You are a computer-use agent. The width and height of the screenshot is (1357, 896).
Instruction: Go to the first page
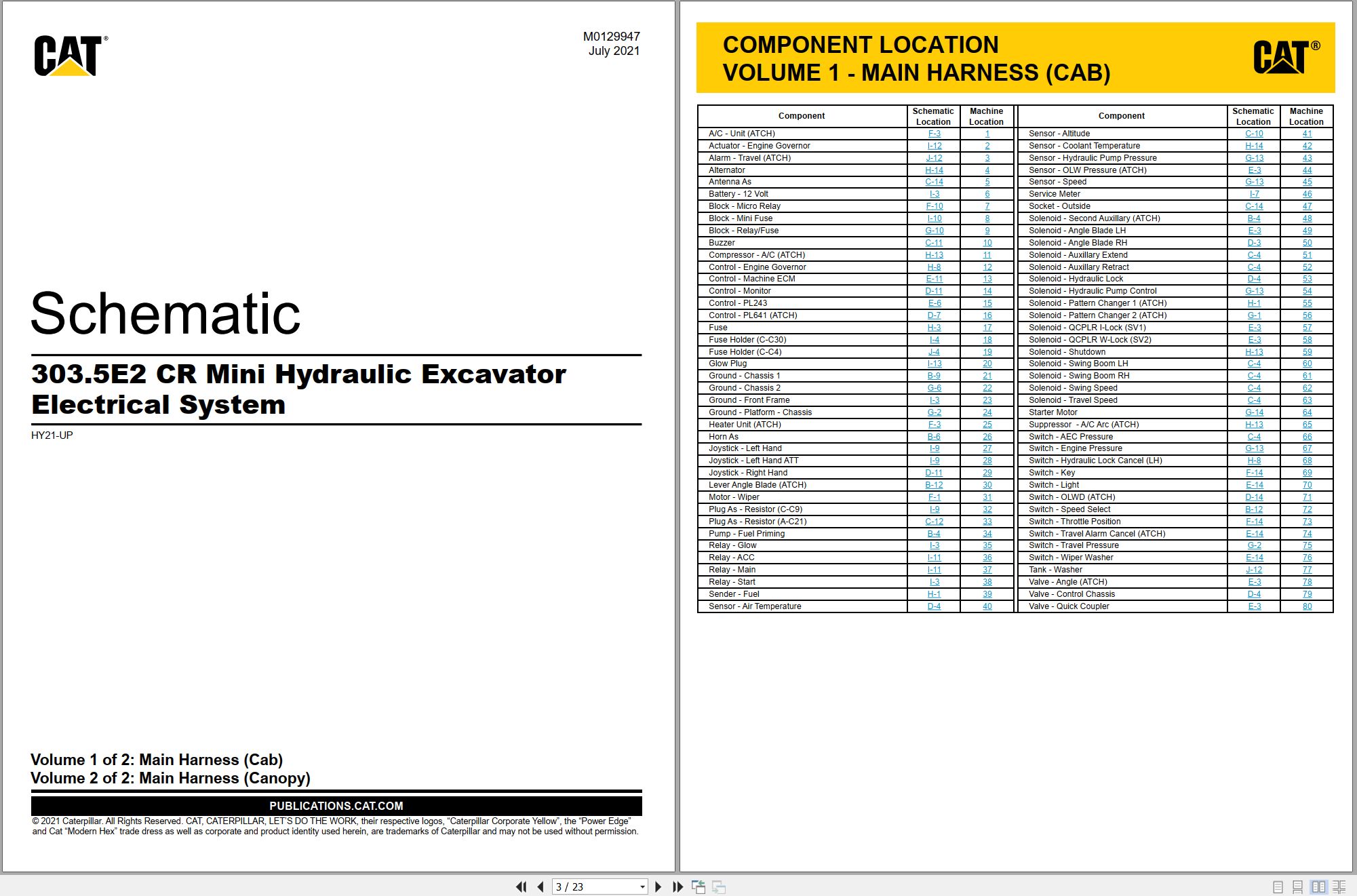pos(521,887)
